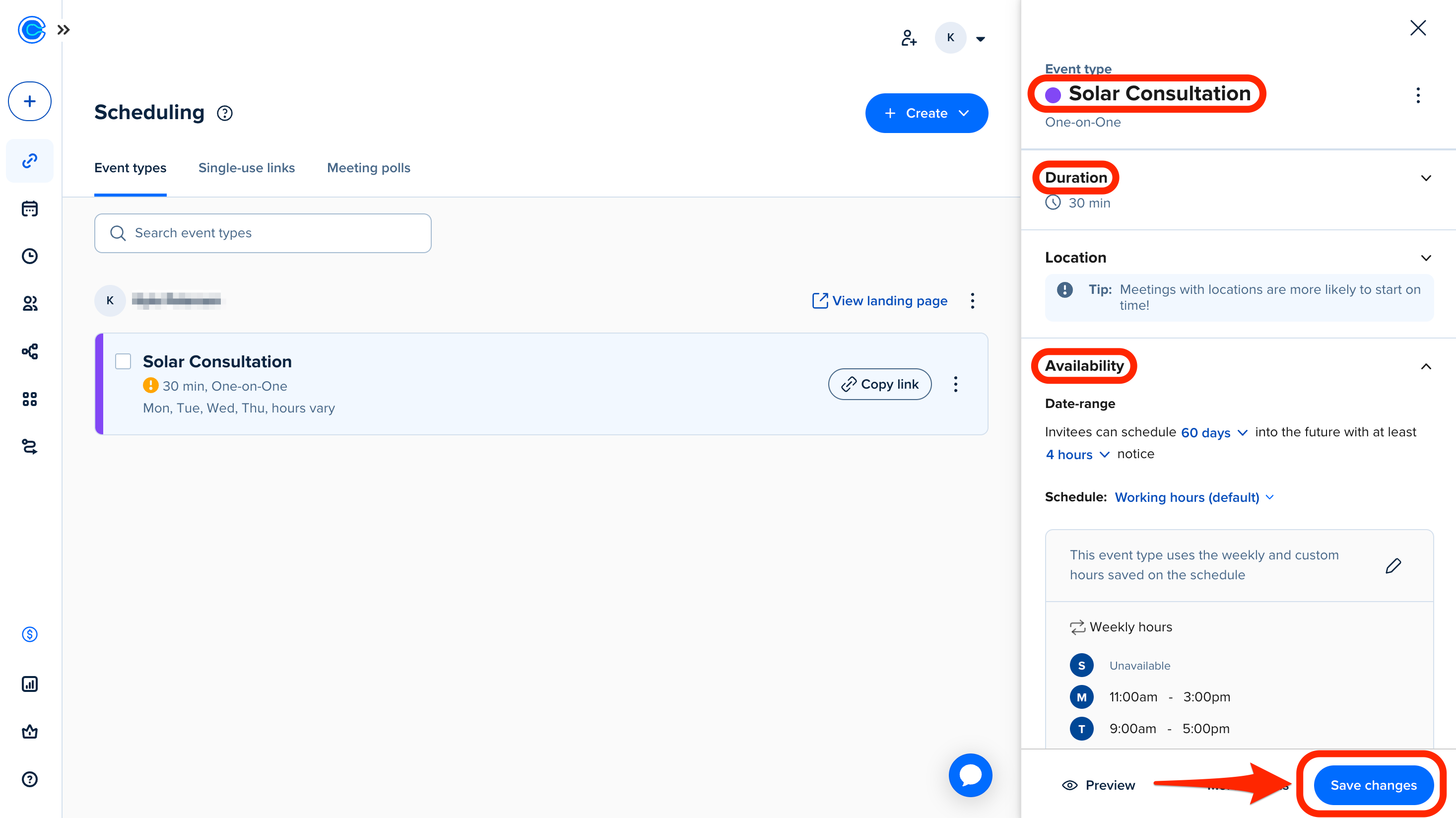1456x818 pixels.
Task: Click the invite user icon
Action: click(908, 38)
